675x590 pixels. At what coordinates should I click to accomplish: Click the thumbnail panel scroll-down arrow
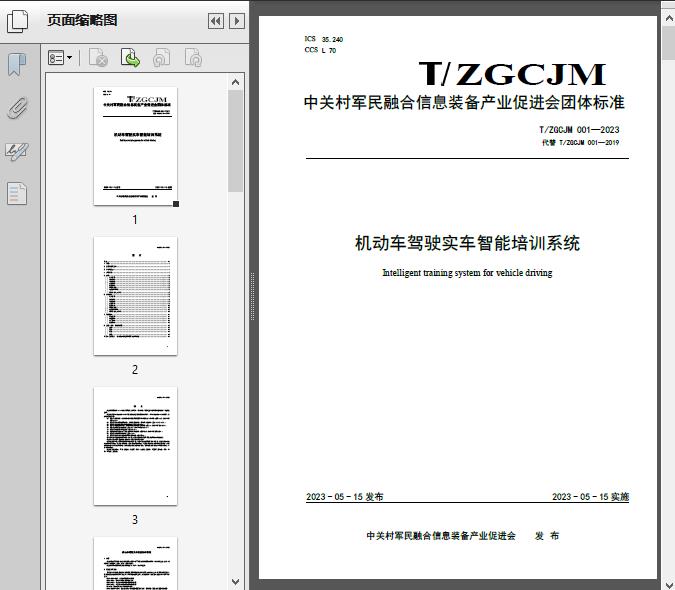click(236, 581)
